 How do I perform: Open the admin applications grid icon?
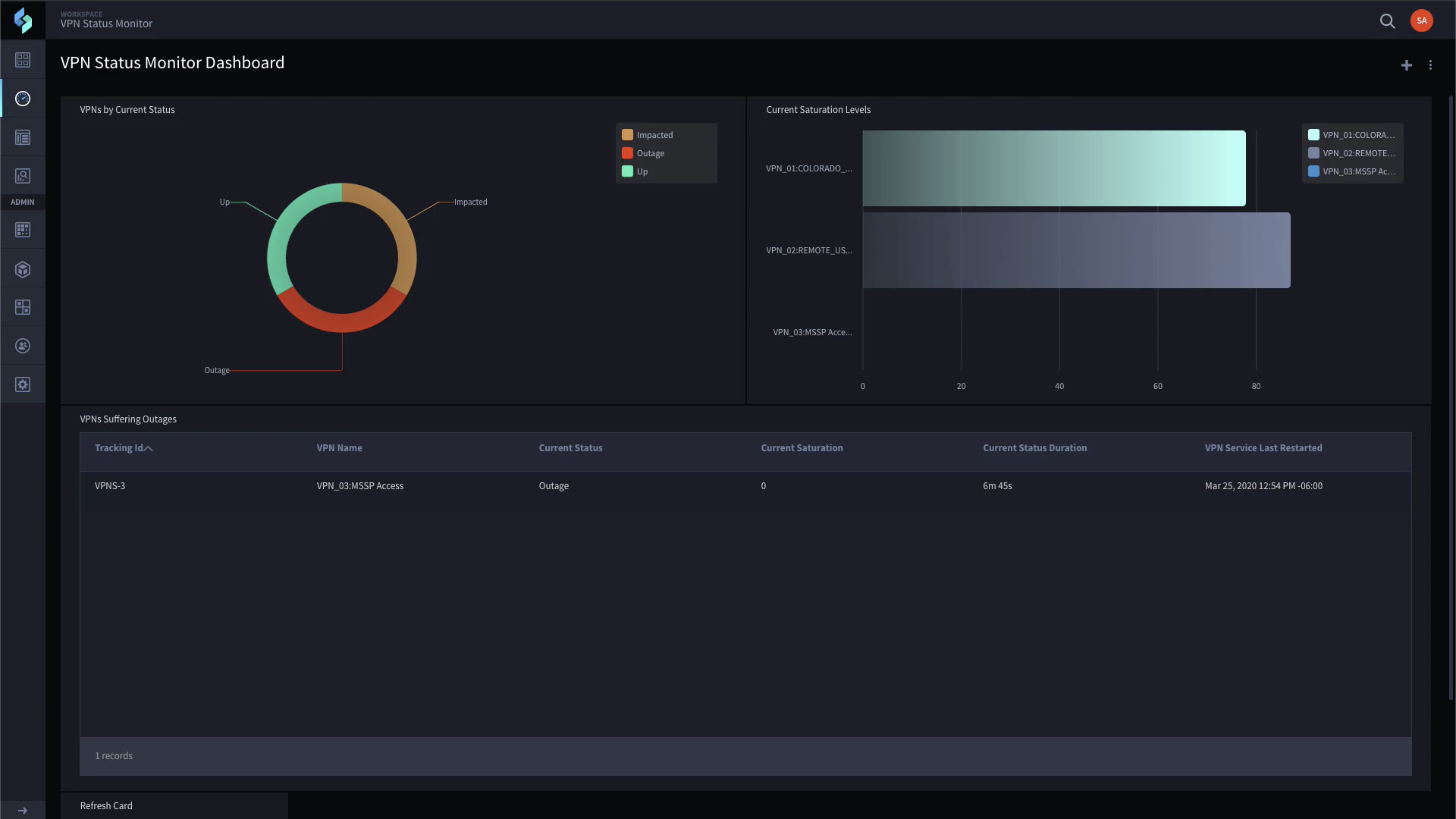tap(23, 230)
